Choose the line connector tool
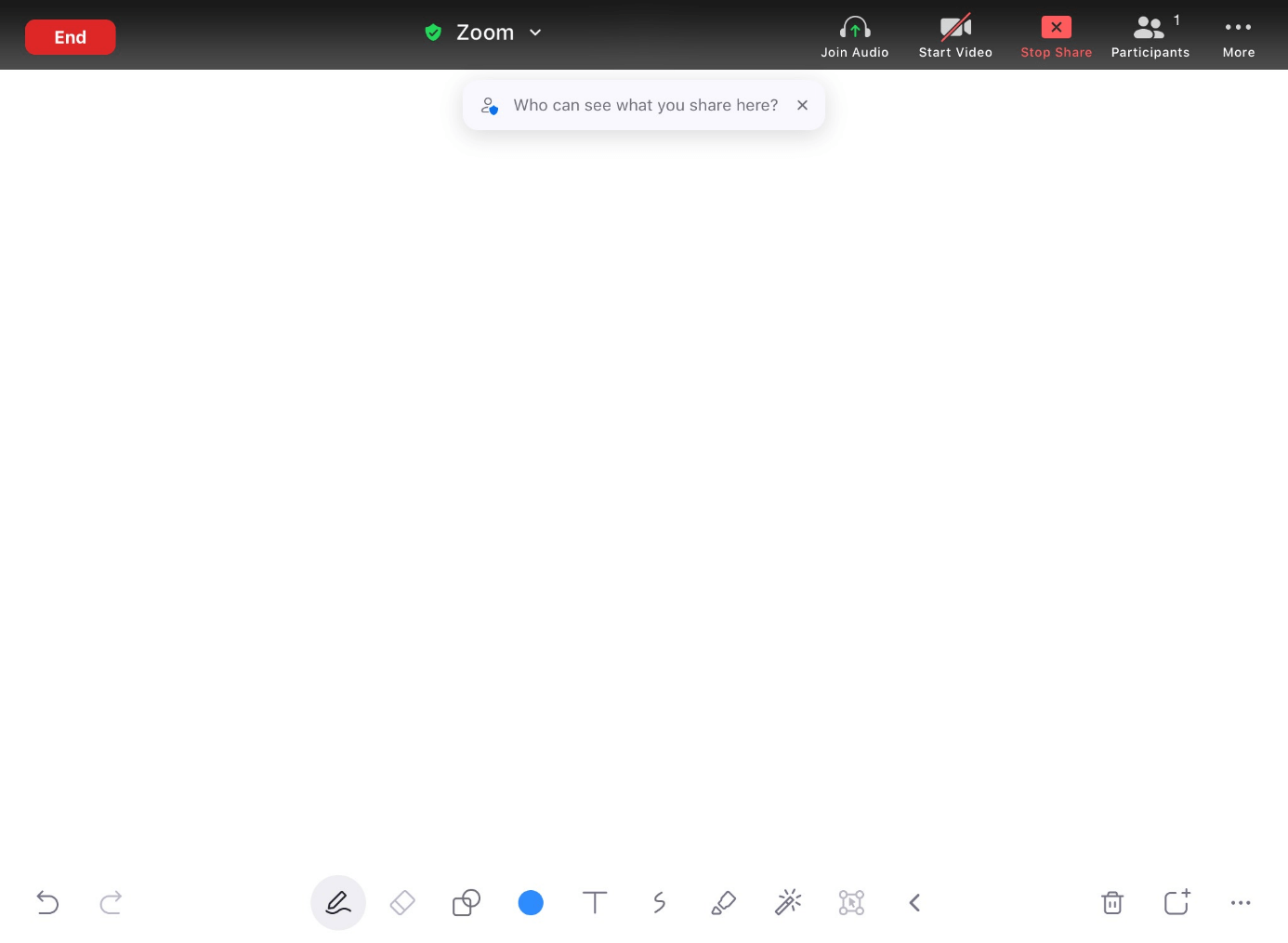This screenshot has height=943, width=1288. (x=659, y=902)
